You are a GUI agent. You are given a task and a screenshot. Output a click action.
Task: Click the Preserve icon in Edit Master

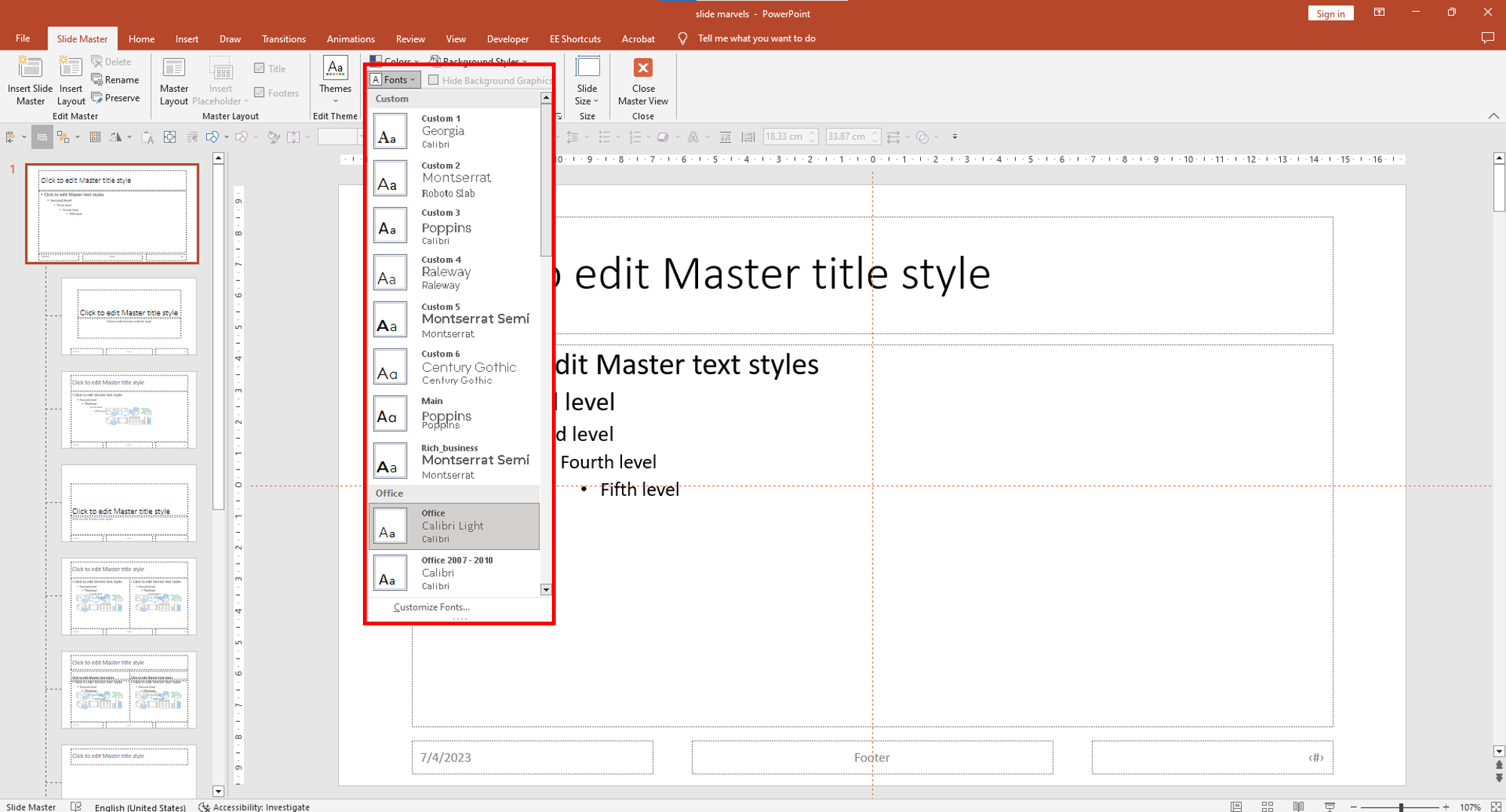pyautogui.click(x=117, y=98)
